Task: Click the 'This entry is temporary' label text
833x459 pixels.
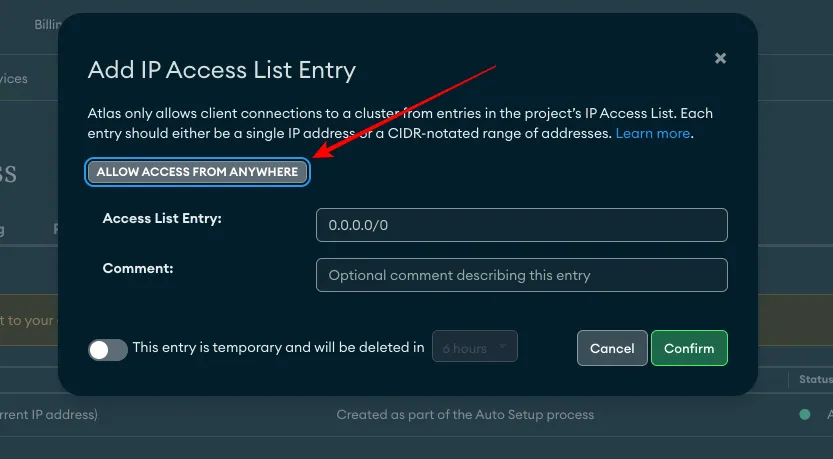Action: click(x=278, y=348)
